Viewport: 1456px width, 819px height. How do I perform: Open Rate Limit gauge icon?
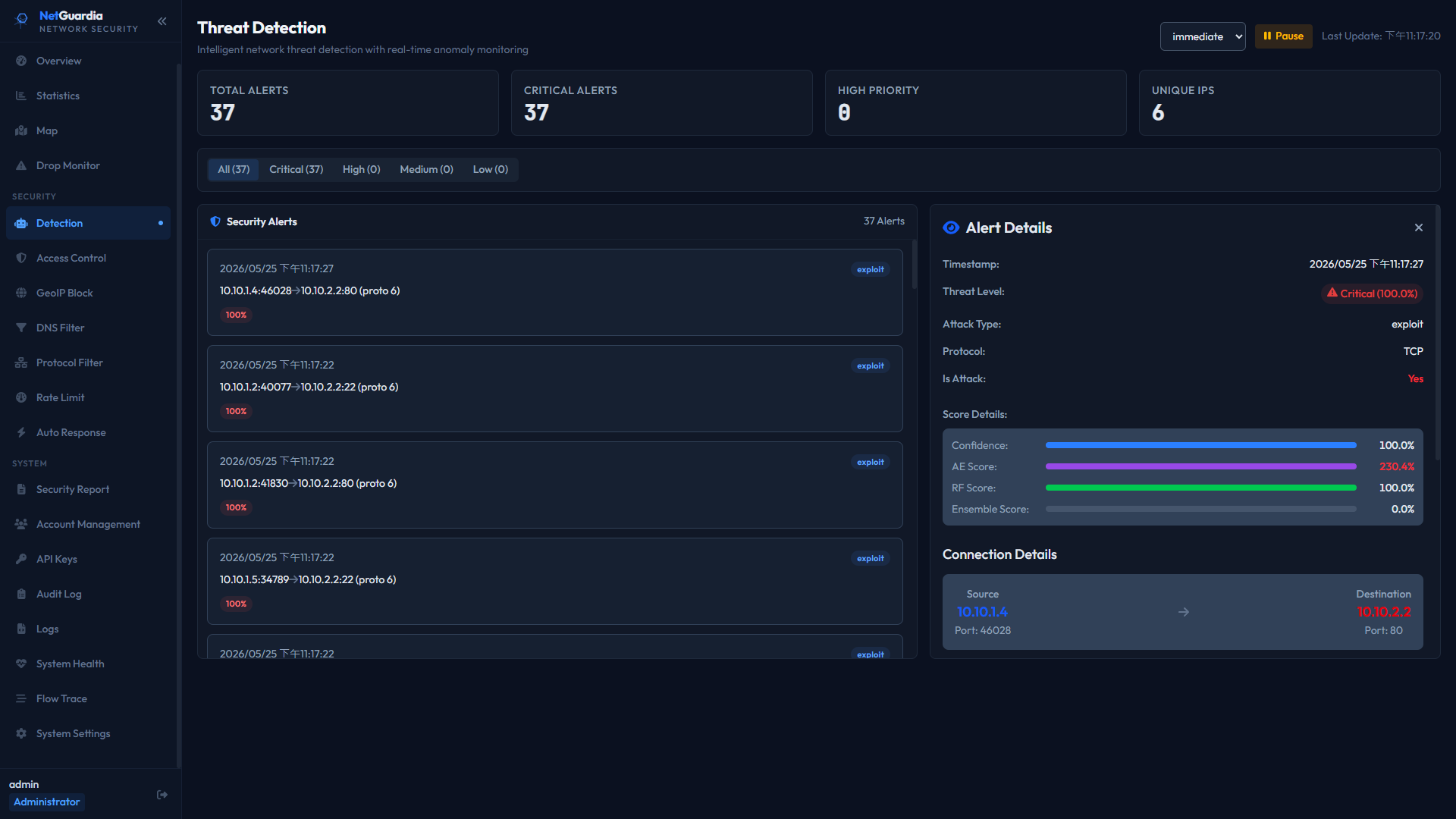pos(21,397)
